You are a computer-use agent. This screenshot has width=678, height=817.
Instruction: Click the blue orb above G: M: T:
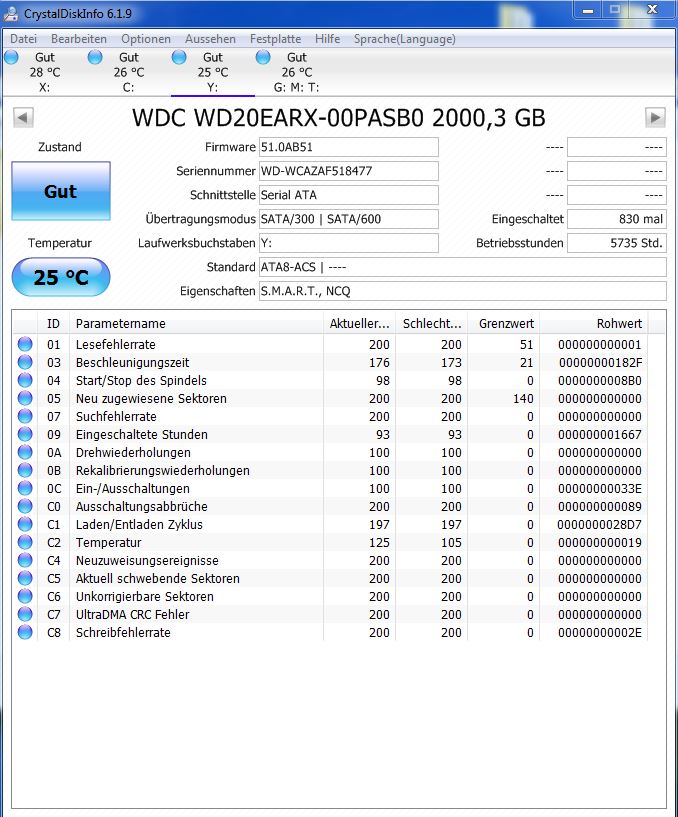pyautogui.click(x=263, y=57)
